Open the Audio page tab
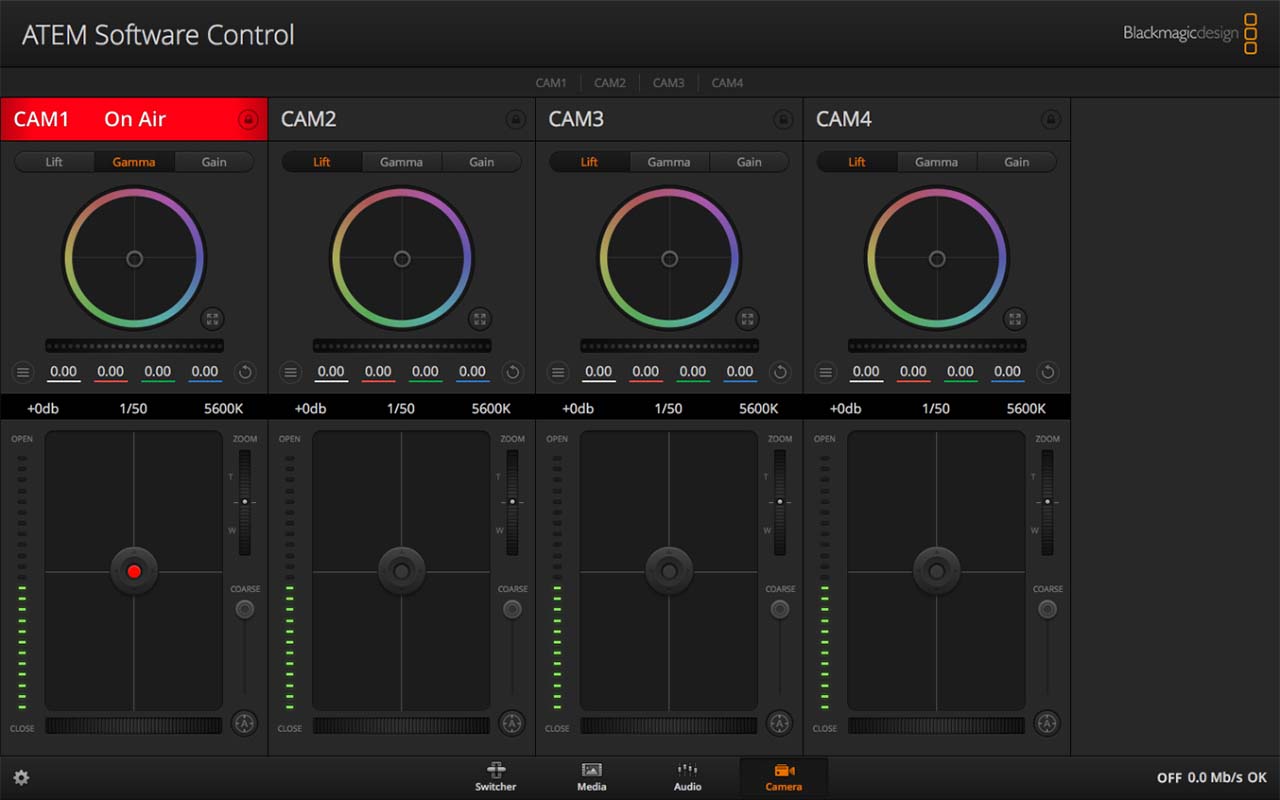The height and width of the screenshot is (800, 1280). 687,777
